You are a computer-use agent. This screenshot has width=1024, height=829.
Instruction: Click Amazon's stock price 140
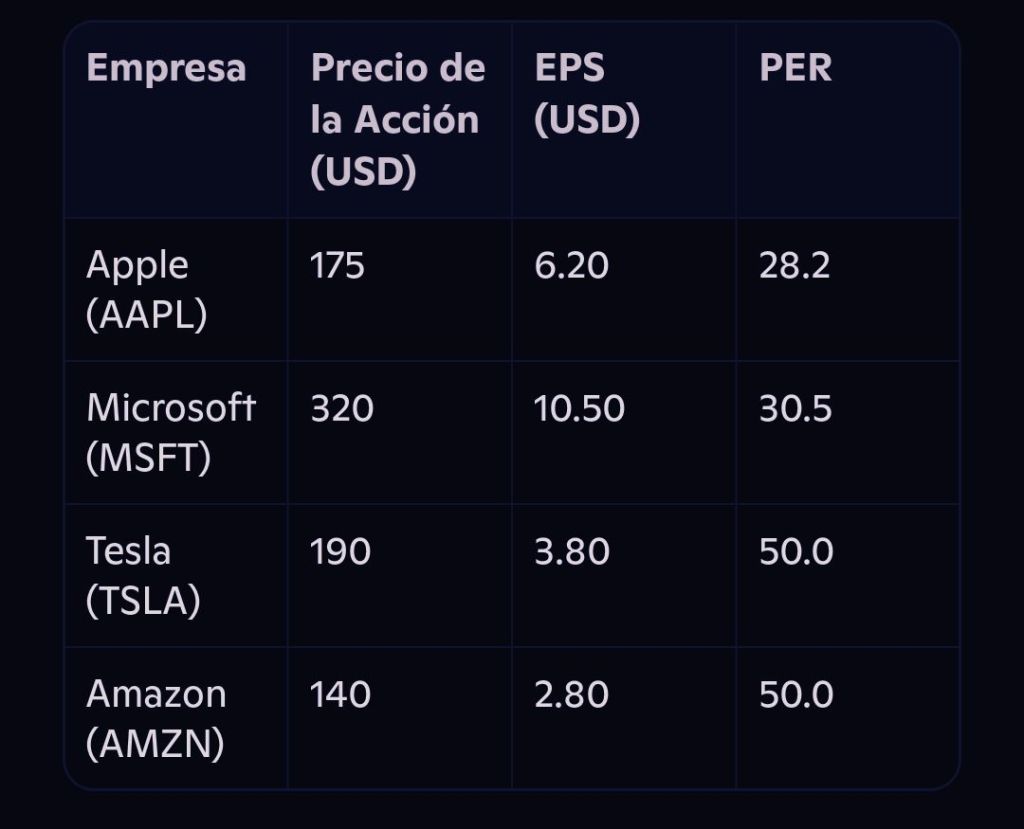point(340,695)
